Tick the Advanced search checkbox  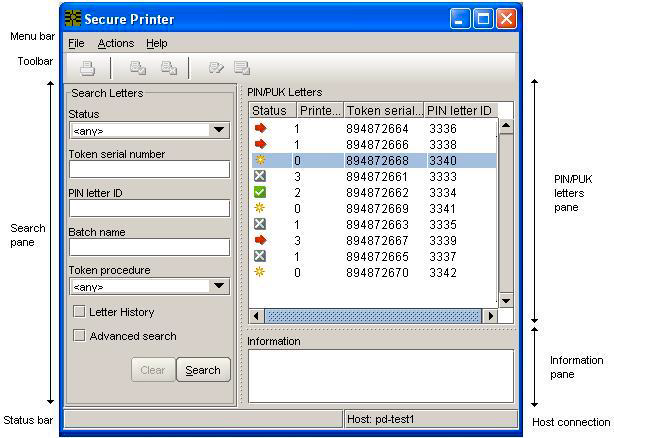[79, 336]
